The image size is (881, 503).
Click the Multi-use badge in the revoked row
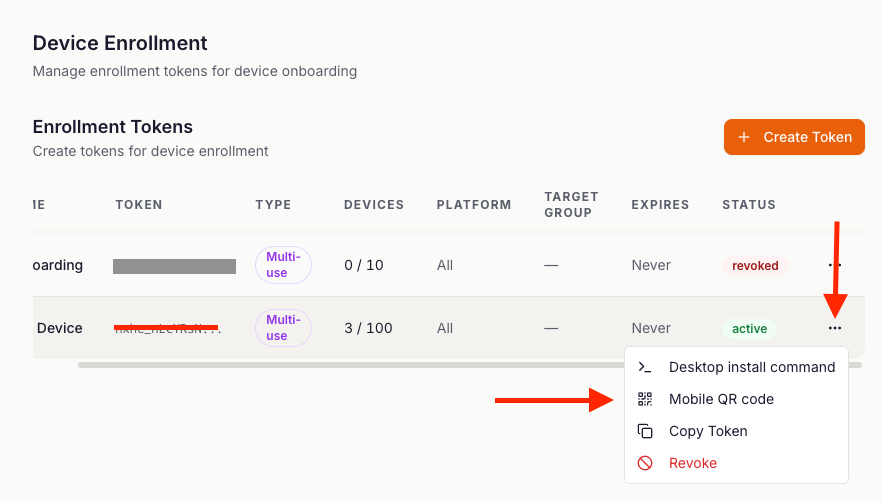(283, 265)
